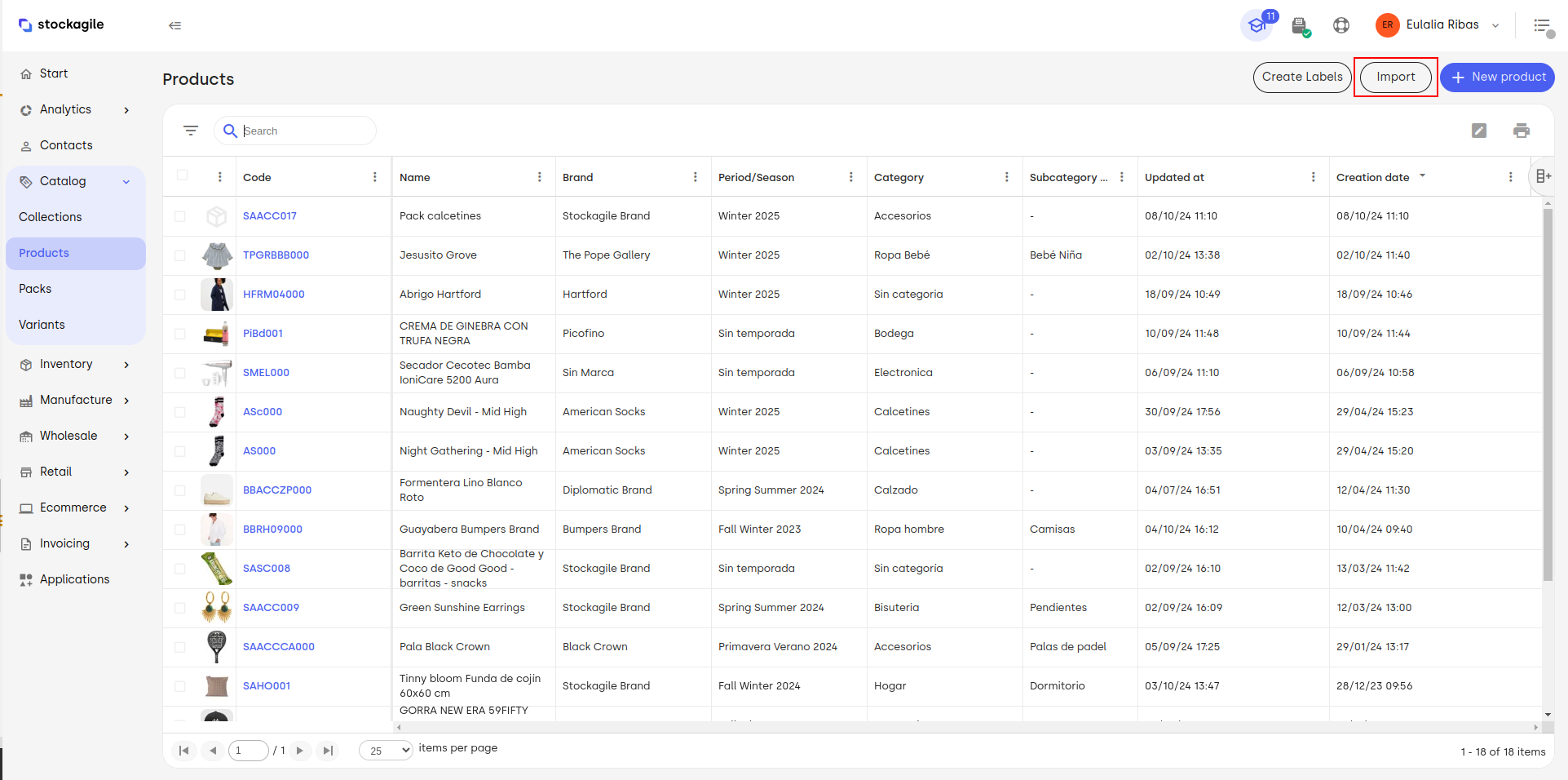Open Category column options menu
Screen dimensions: 1568x780
pos(1007,177)
